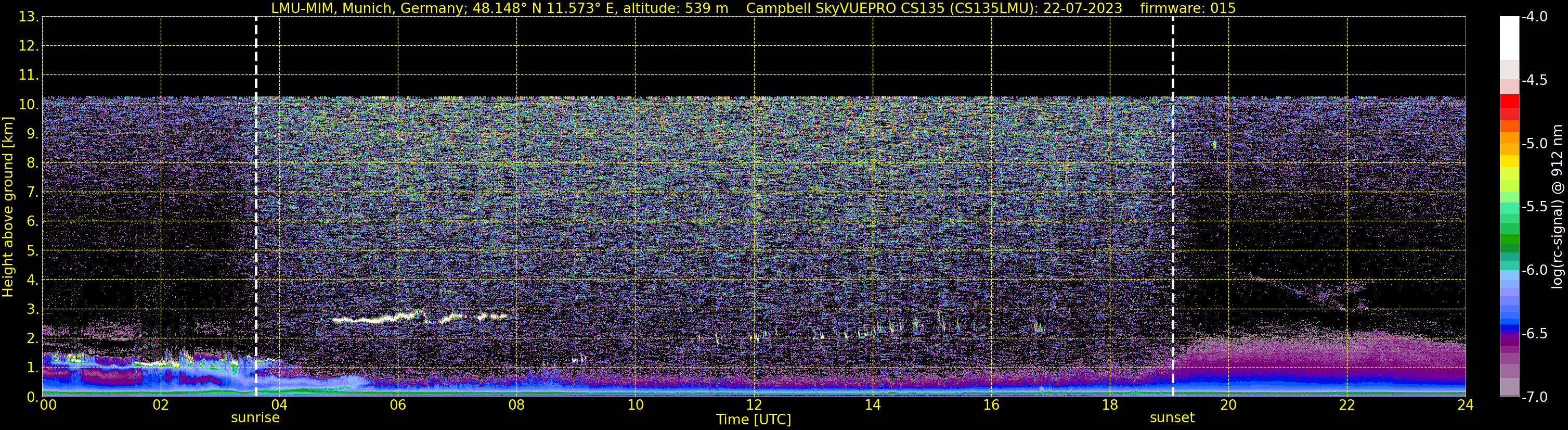Click the time axis tick '08'
Viewport: 1568px width, 430px height.
pyautogui.click(x=517, y=405)
